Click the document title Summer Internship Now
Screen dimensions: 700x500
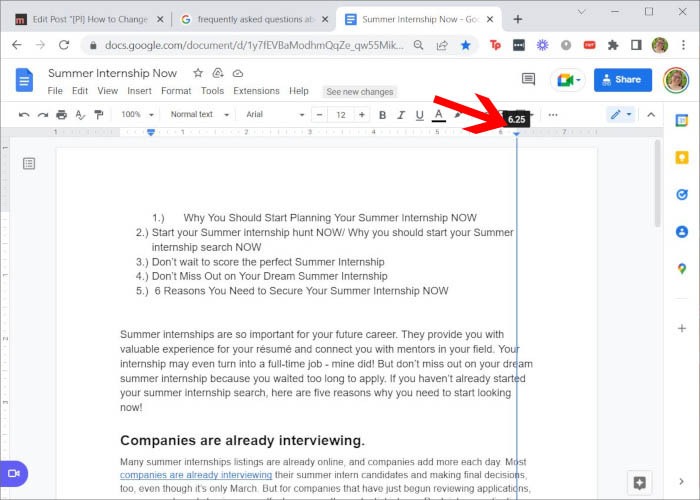coord(112,73)
